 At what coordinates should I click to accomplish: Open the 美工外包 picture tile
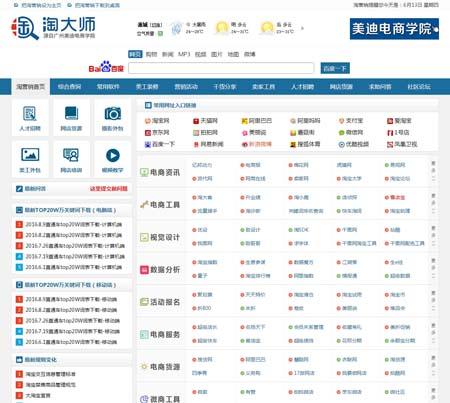pyautogui.click(x=30, y=159)
